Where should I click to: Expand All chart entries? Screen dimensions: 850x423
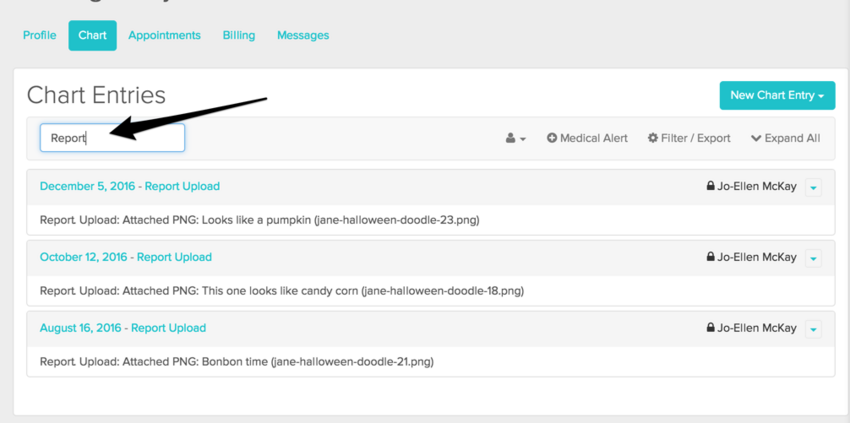(x=785, y=138)
